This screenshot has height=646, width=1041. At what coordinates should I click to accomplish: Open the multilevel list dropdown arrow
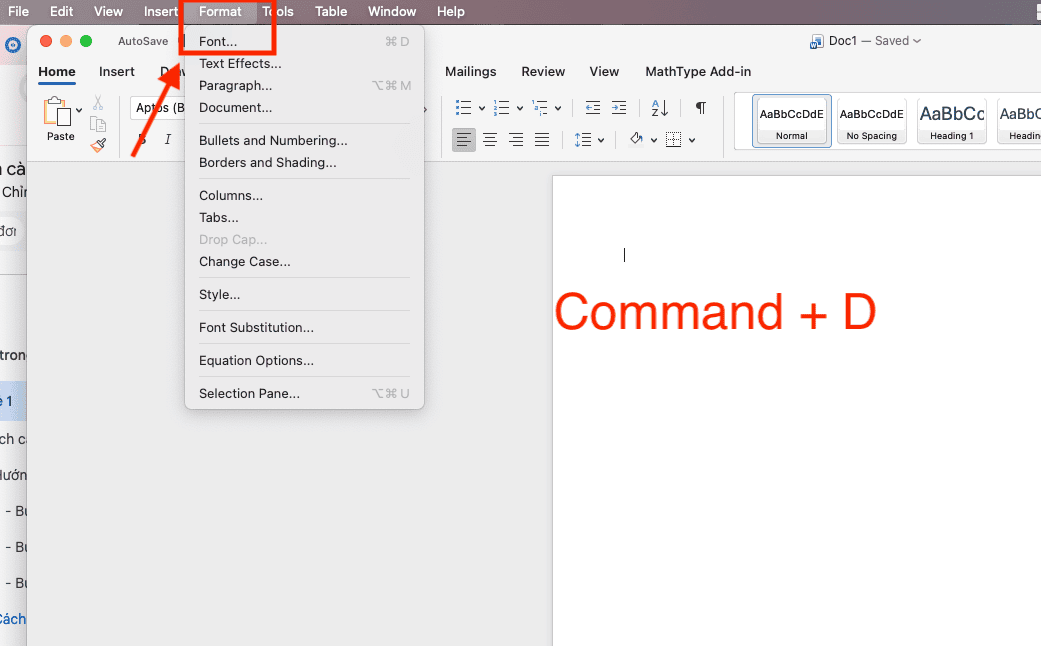pyautogui.click(x=558, y=108)
